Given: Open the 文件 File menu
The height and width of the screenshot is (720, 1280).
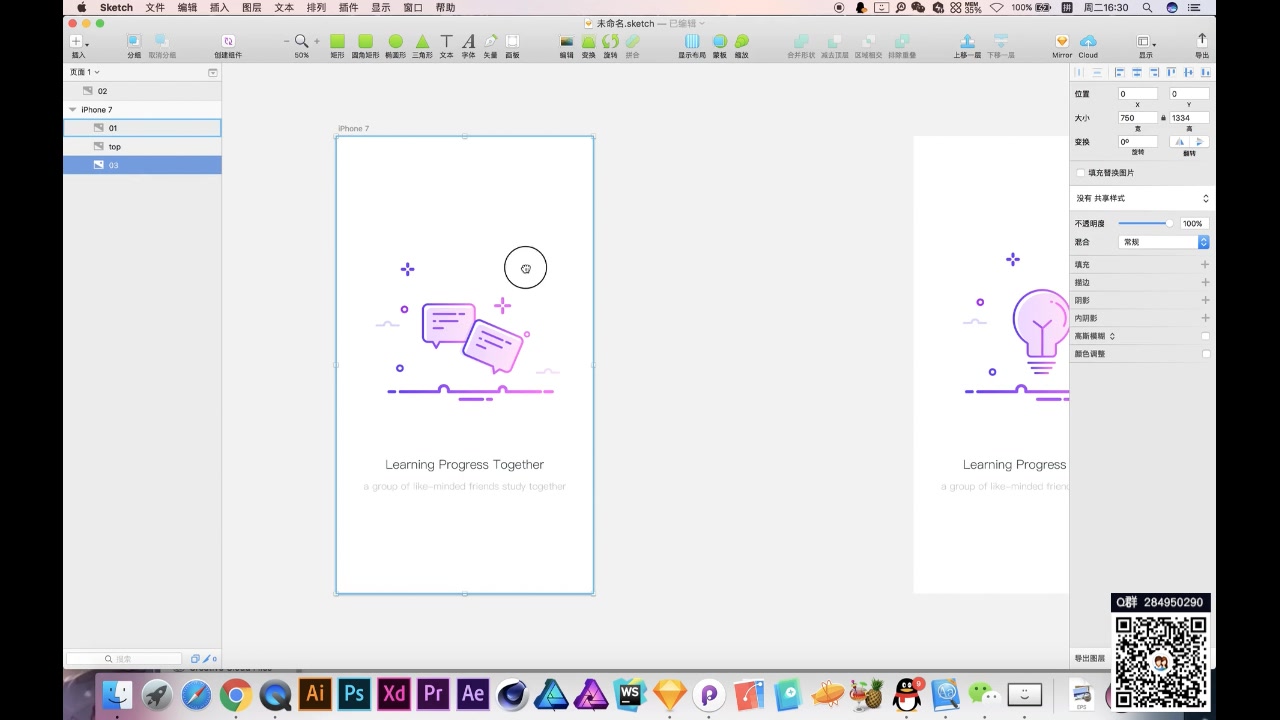Looking at the screenshot, I should 155,7.
